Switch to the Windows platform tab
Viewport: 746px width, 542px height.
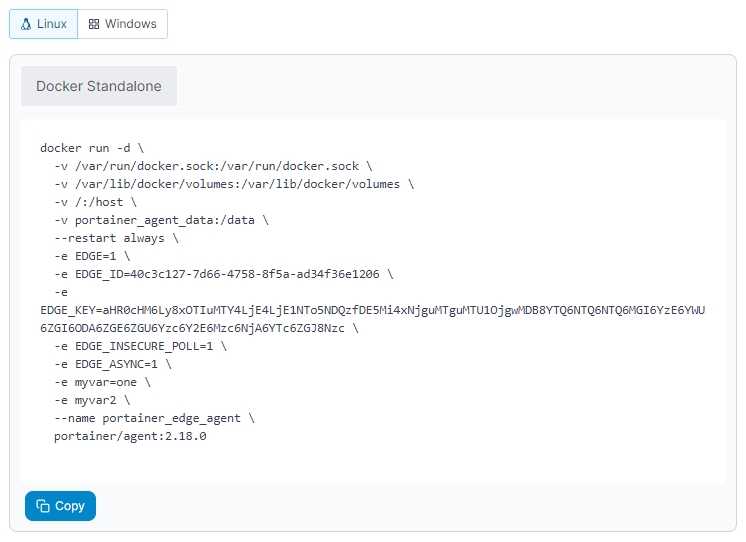(123, 24)
